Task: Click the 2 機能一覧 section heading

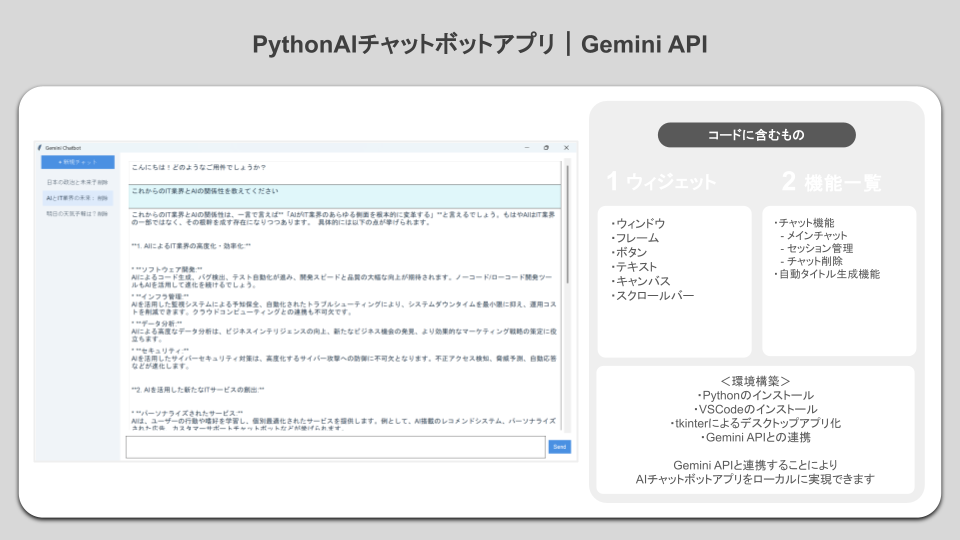Action: click(x=831, y=181)
